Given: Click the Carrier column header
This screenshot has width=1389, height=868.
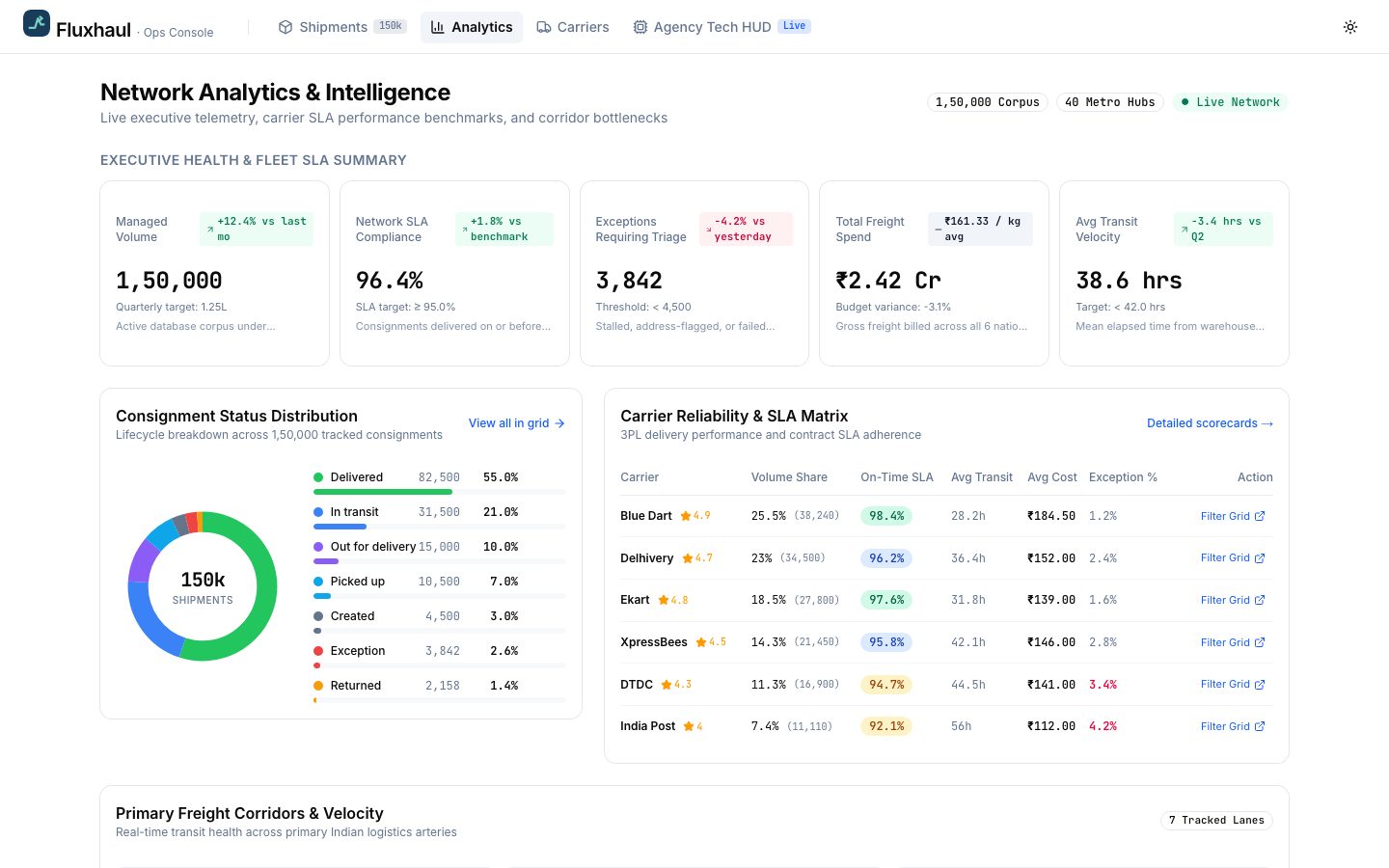Looking at the screenshot, I should 640,477.
